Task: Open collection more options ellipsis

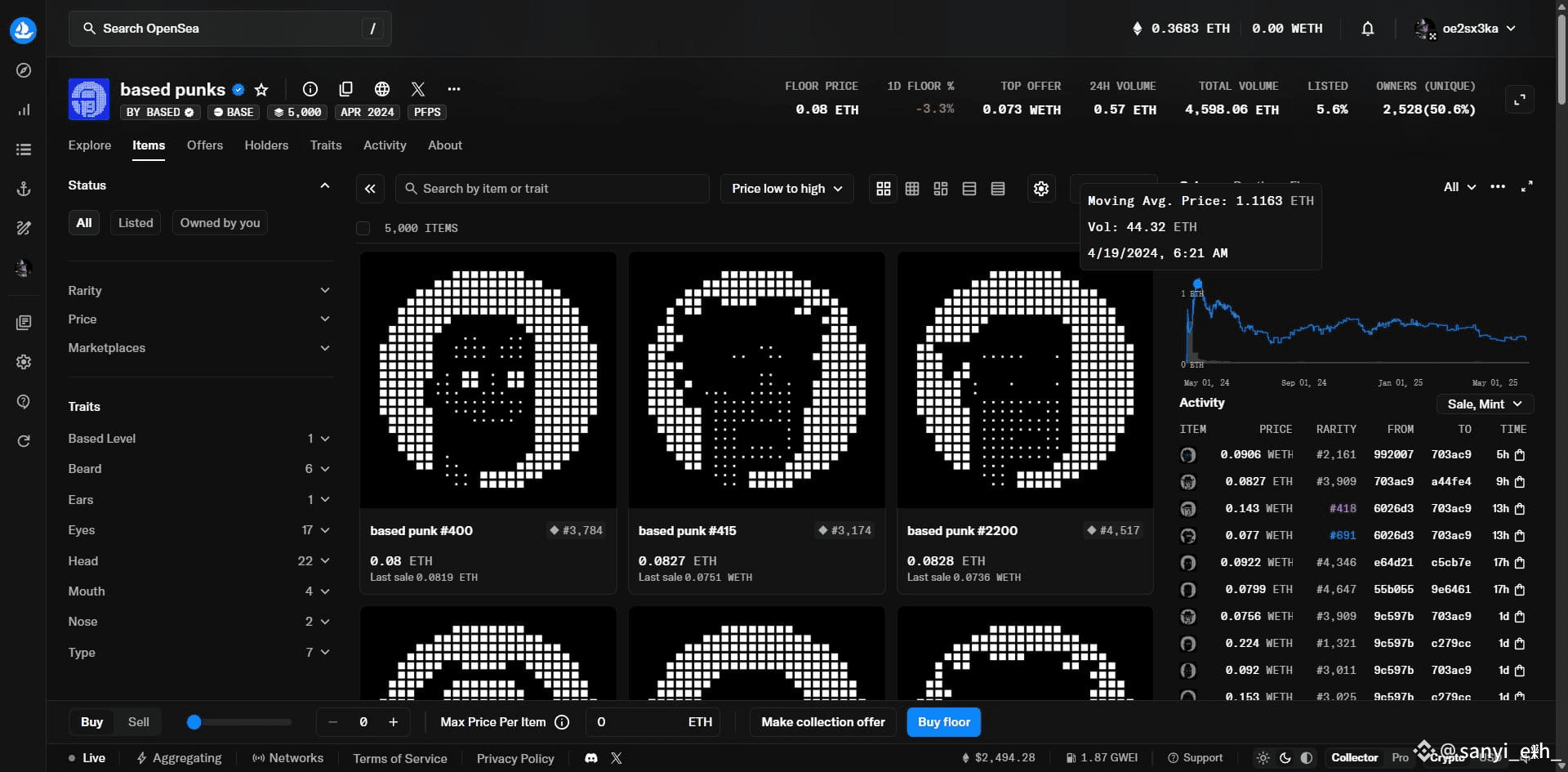Action: (454, 89)
